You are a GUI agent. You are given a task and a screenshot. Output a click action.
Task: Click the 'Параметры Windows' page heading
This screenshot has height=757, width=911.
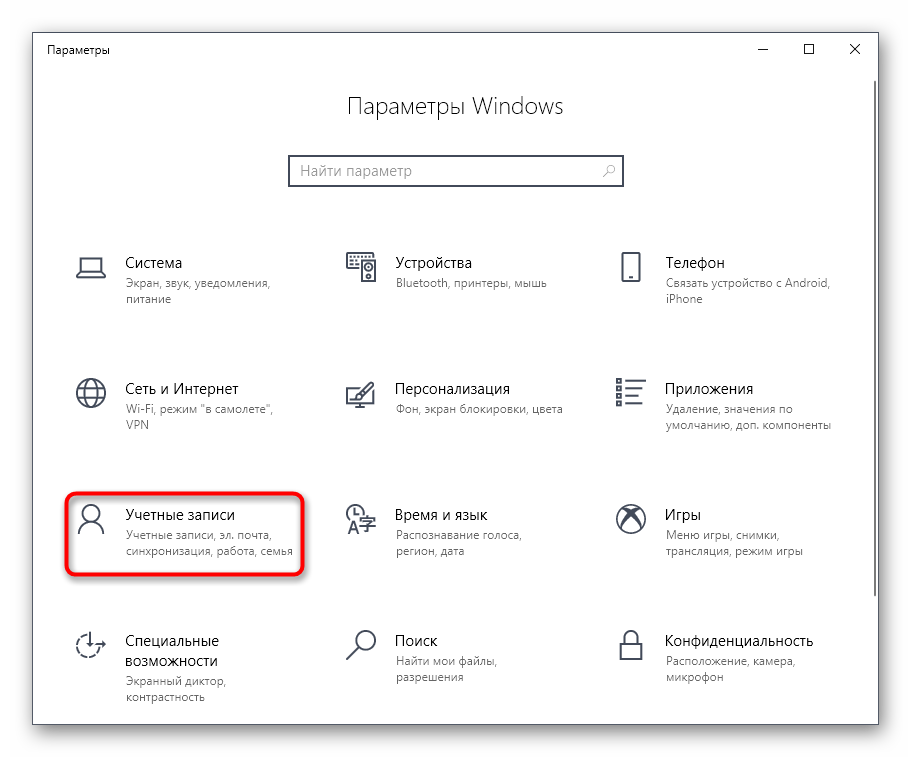point(456,107)
